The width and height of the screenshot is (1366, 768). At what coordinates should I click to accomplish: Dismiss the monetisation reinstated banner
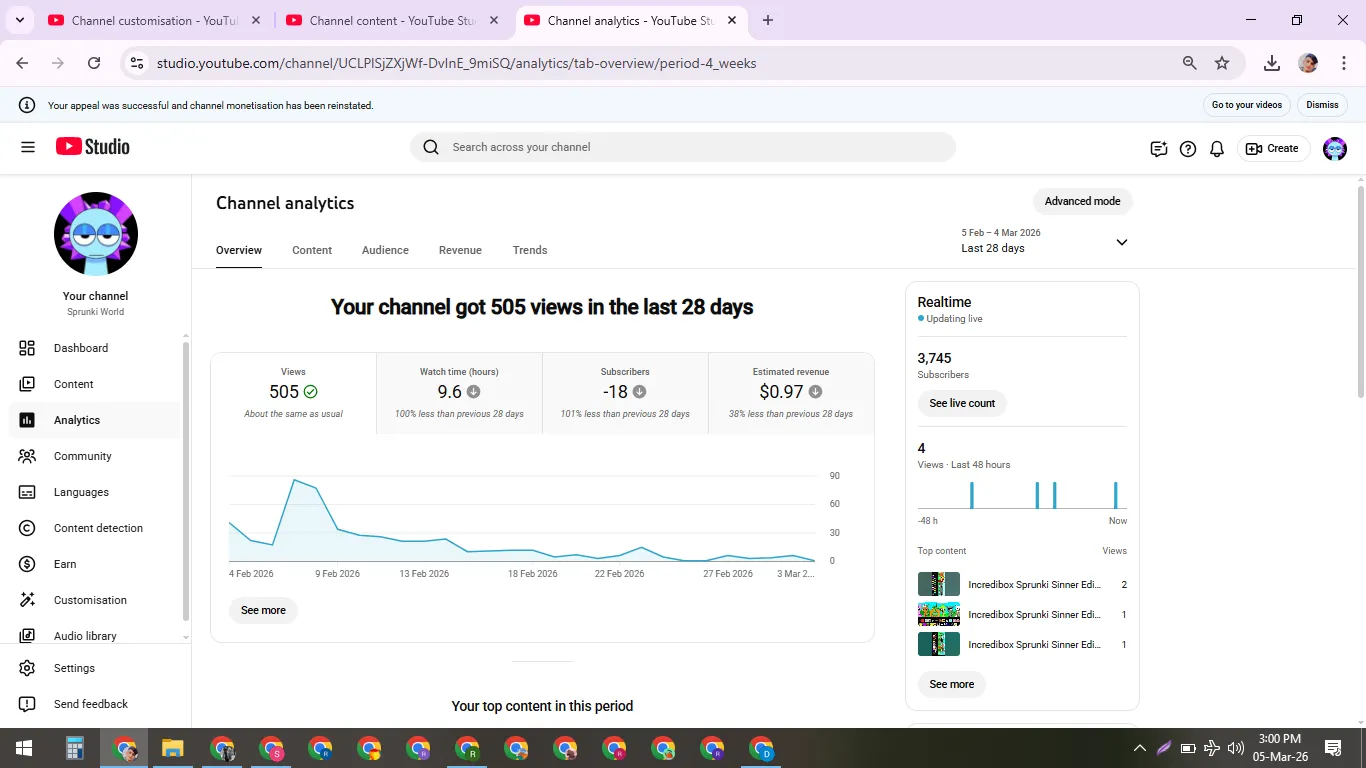[x=1322, y=105]
